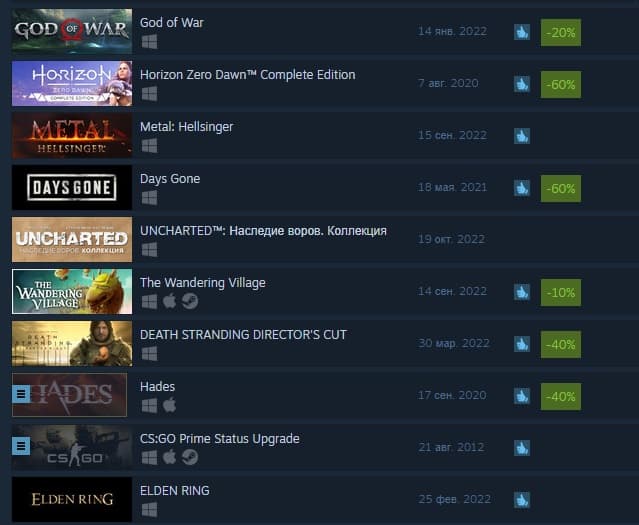639x525 pixels.
Task: Click the list badge icon on the Hades thumbnail
Action: pyautogui.click(x=21, y=394)
